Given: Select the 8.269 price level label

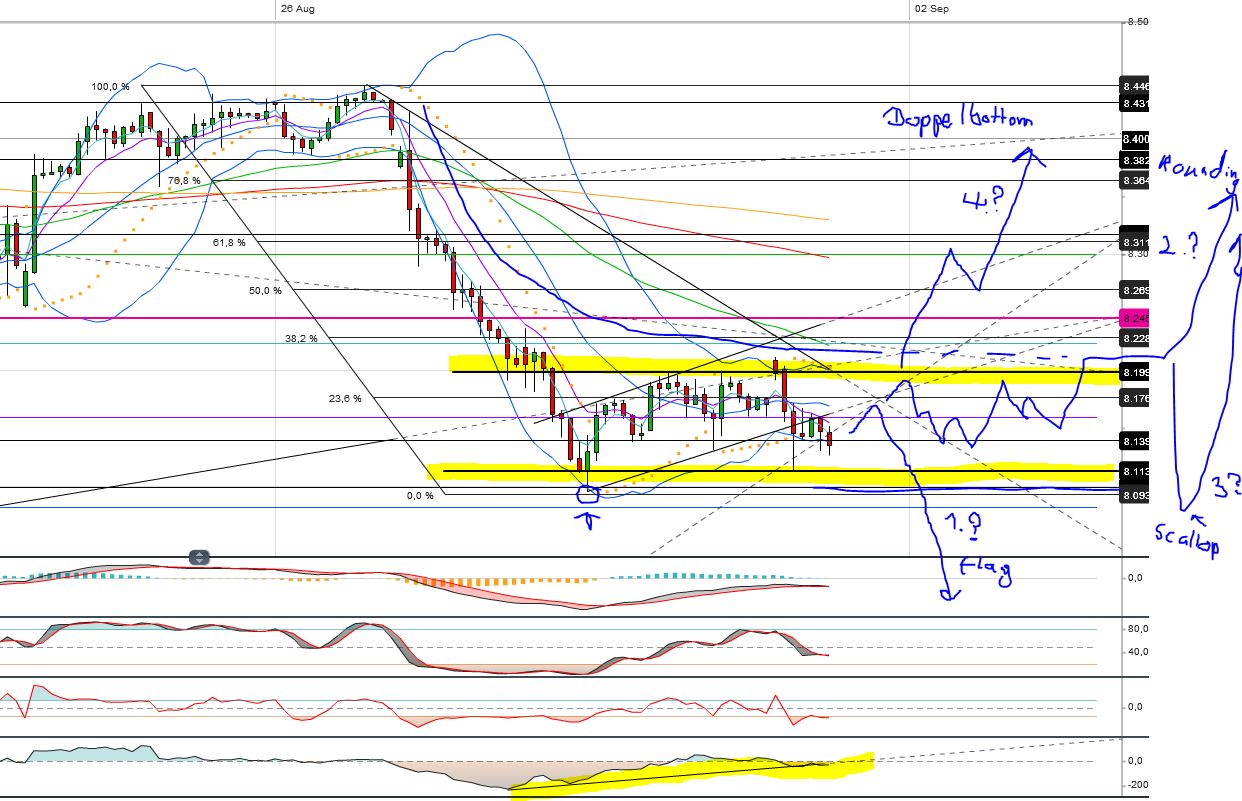Looking at the screenshot, I should 1134,291.
